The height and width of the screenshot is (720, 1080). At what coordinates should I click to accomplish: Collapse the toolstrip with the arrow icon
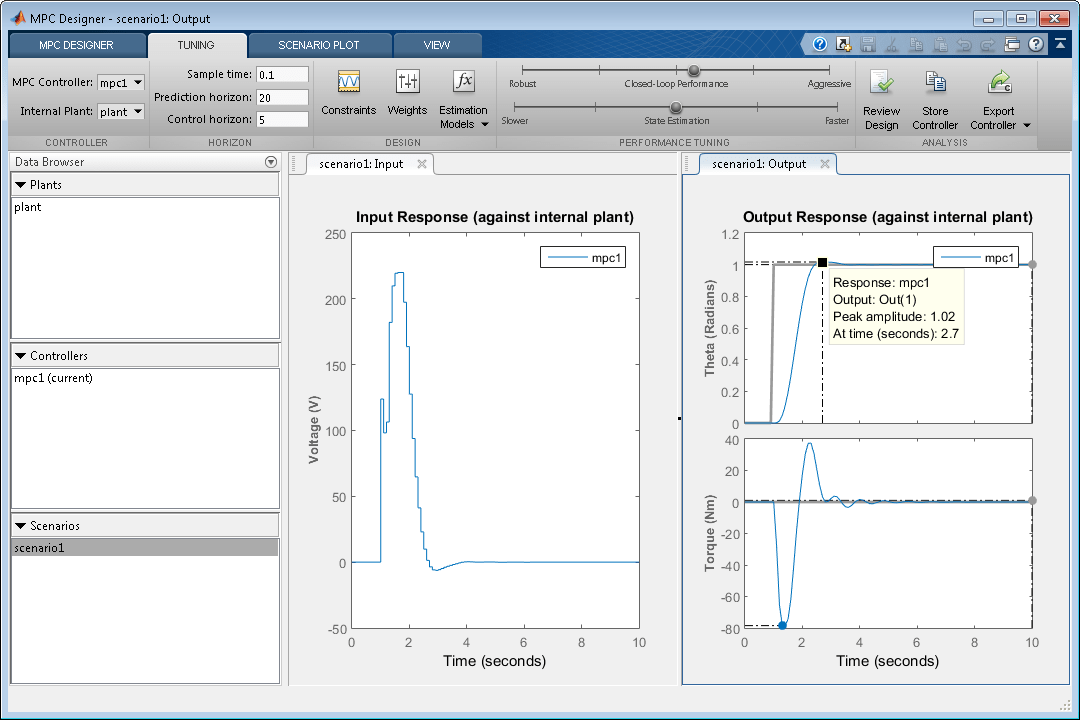click(1059, 44)
